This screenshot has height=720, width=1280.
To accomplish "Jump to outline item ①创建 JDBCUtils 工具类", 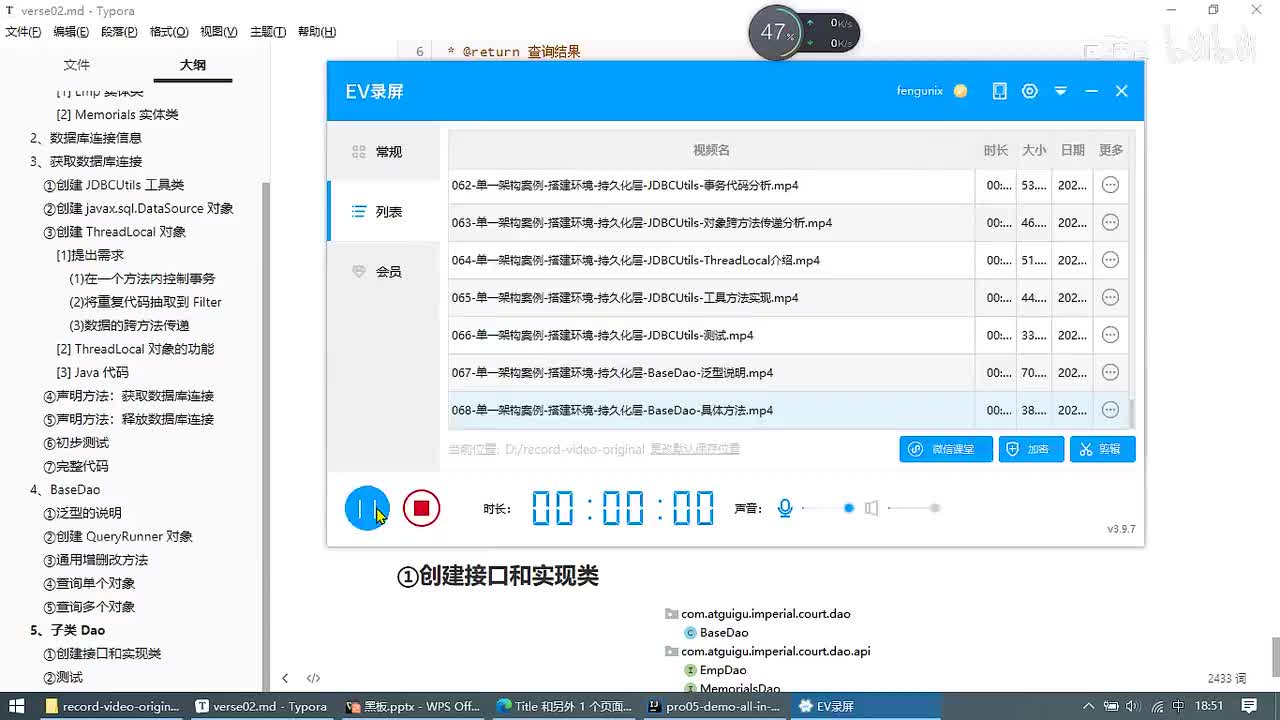I will coord(114,185).
